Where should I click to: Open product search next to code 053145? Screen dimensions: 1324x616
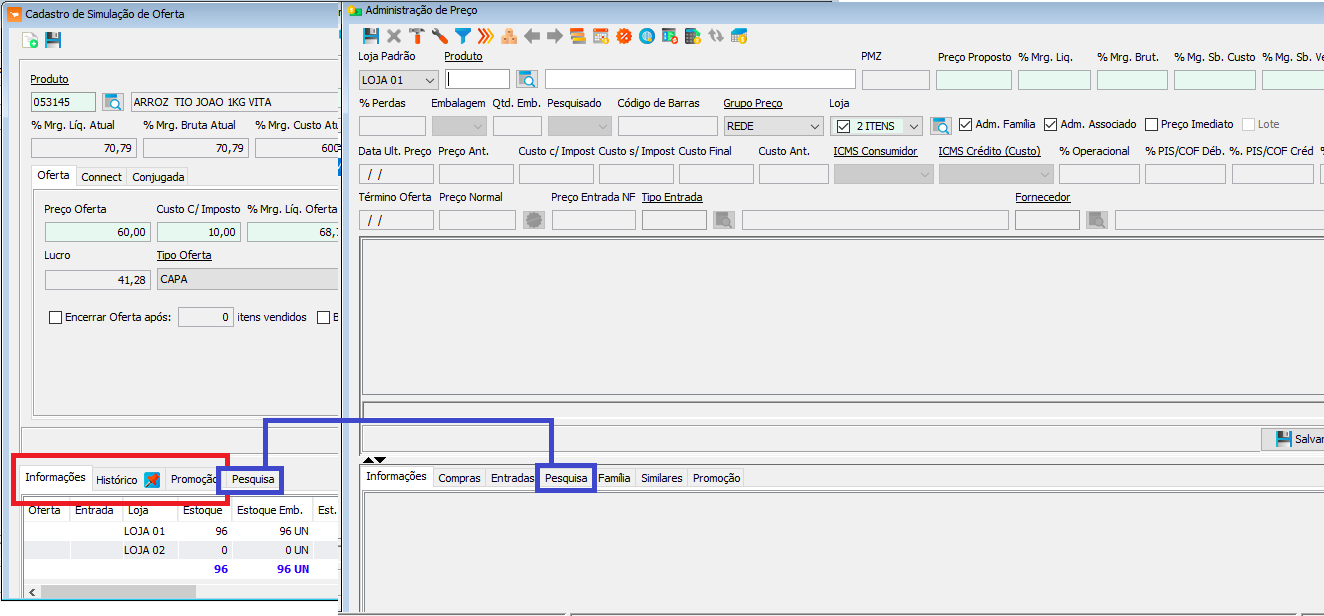click(x=112, y=102)
